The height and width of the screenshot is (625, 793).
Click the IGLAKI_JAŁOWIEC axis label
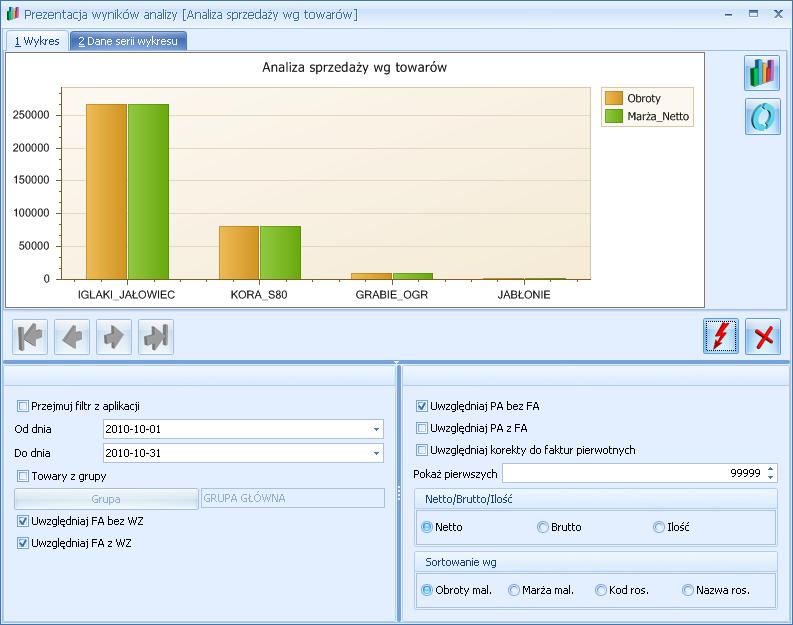pyautogui.click(x=126, y=295)
